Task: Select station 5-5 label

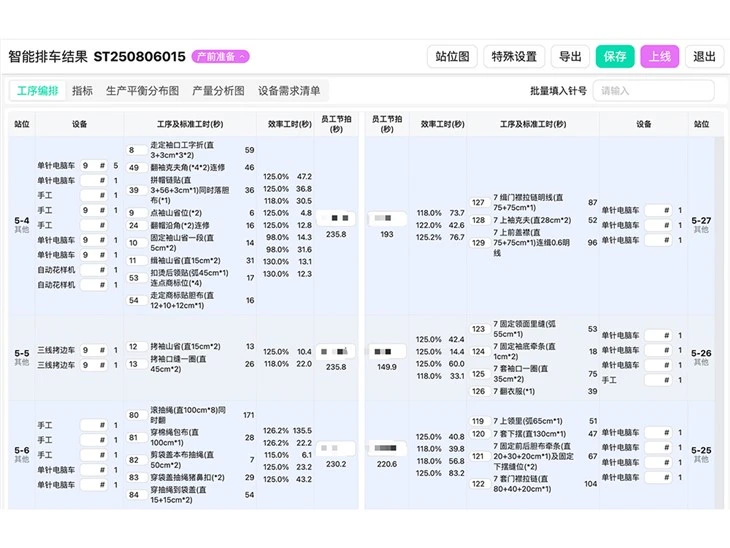Action: [22, 353]
